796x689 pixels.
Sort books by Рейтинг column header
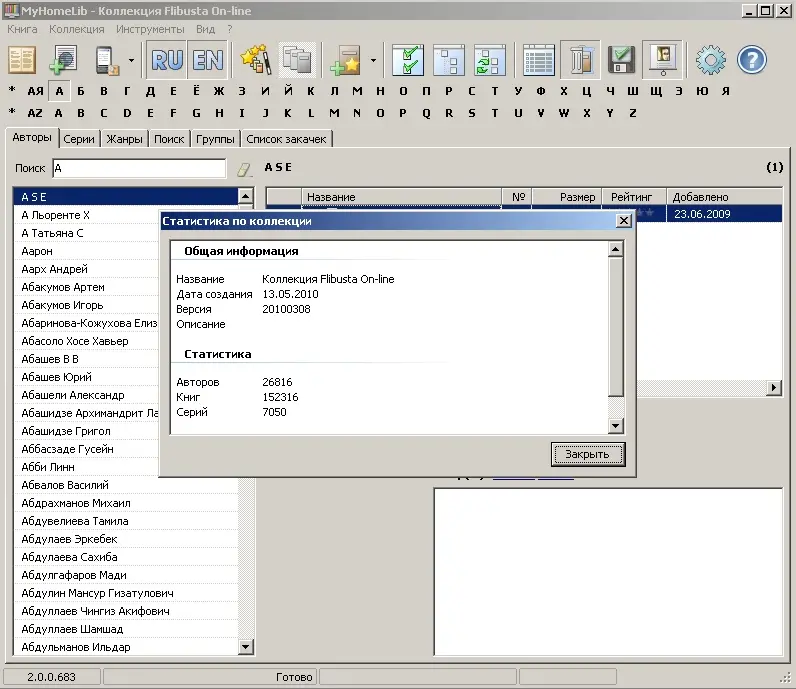pyautogui.click(x=634, y=197)
